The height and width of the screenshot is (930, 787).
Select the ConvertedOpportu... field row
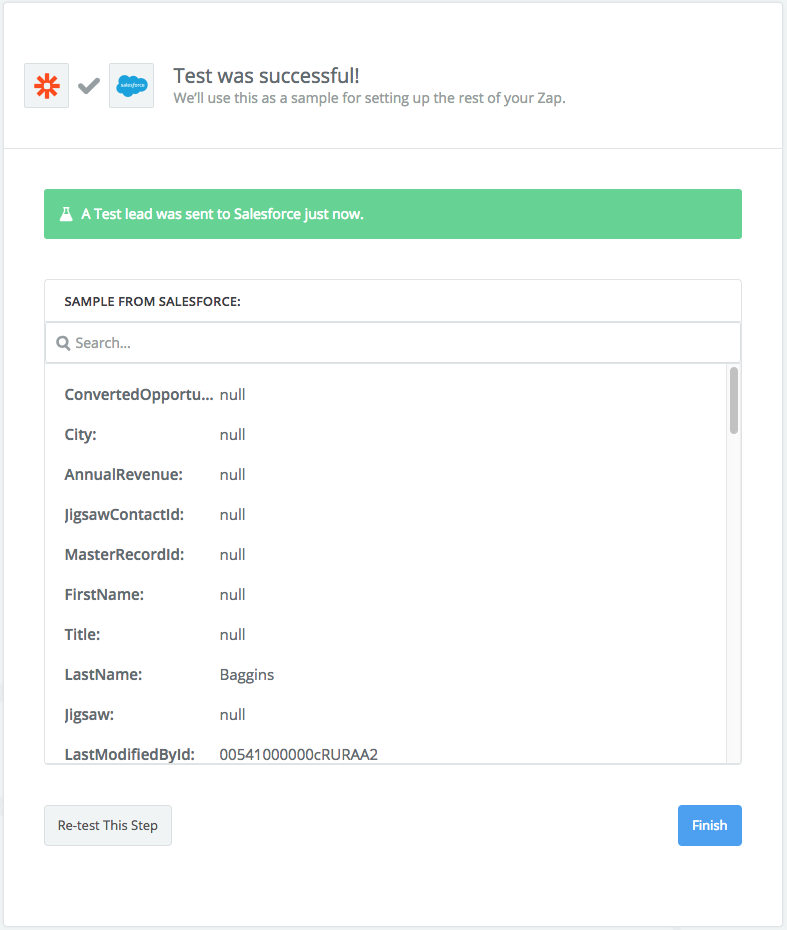click(x=385, y=394)
